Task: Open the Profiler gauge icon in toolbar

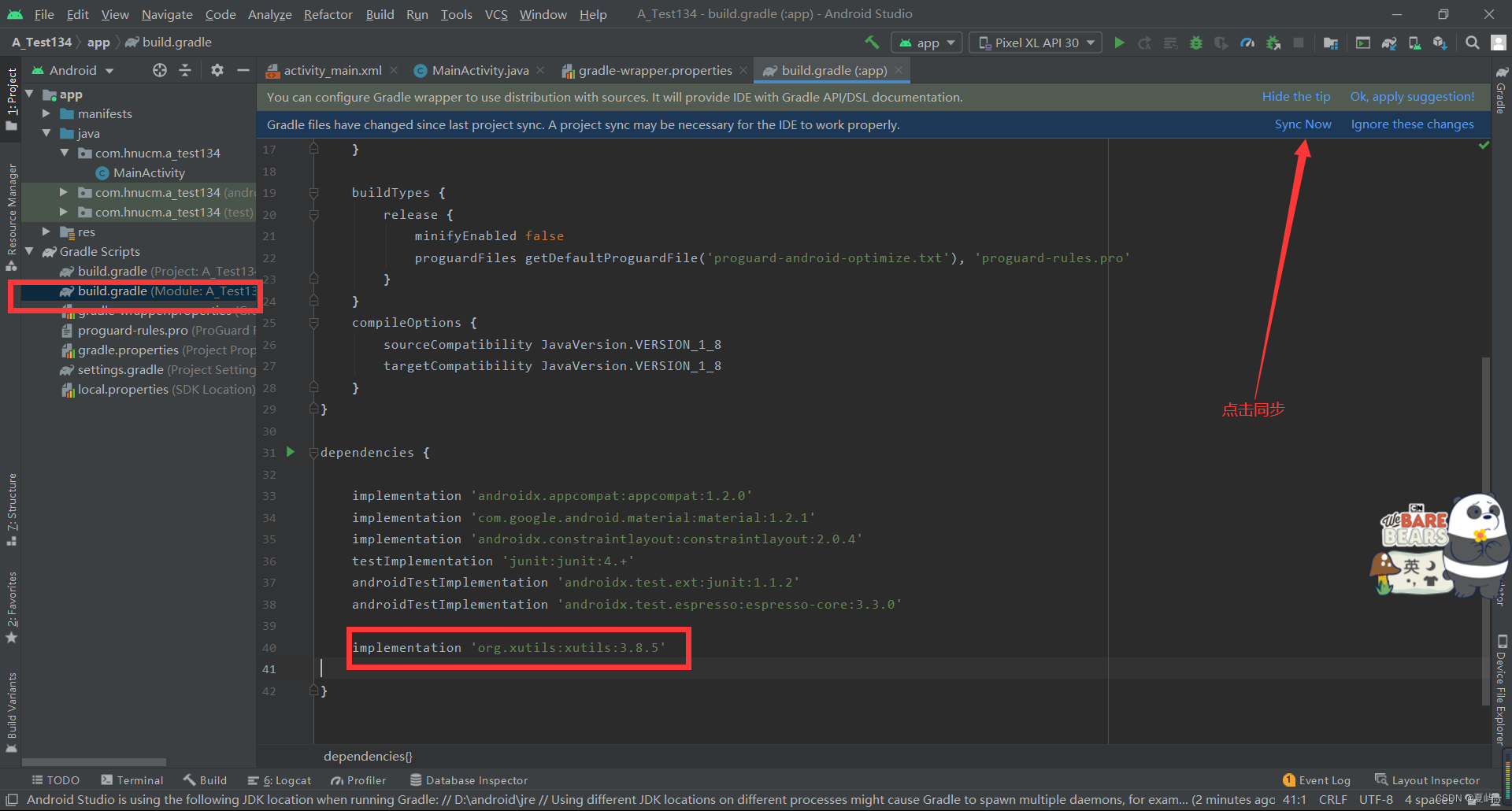Action: 1247,43
